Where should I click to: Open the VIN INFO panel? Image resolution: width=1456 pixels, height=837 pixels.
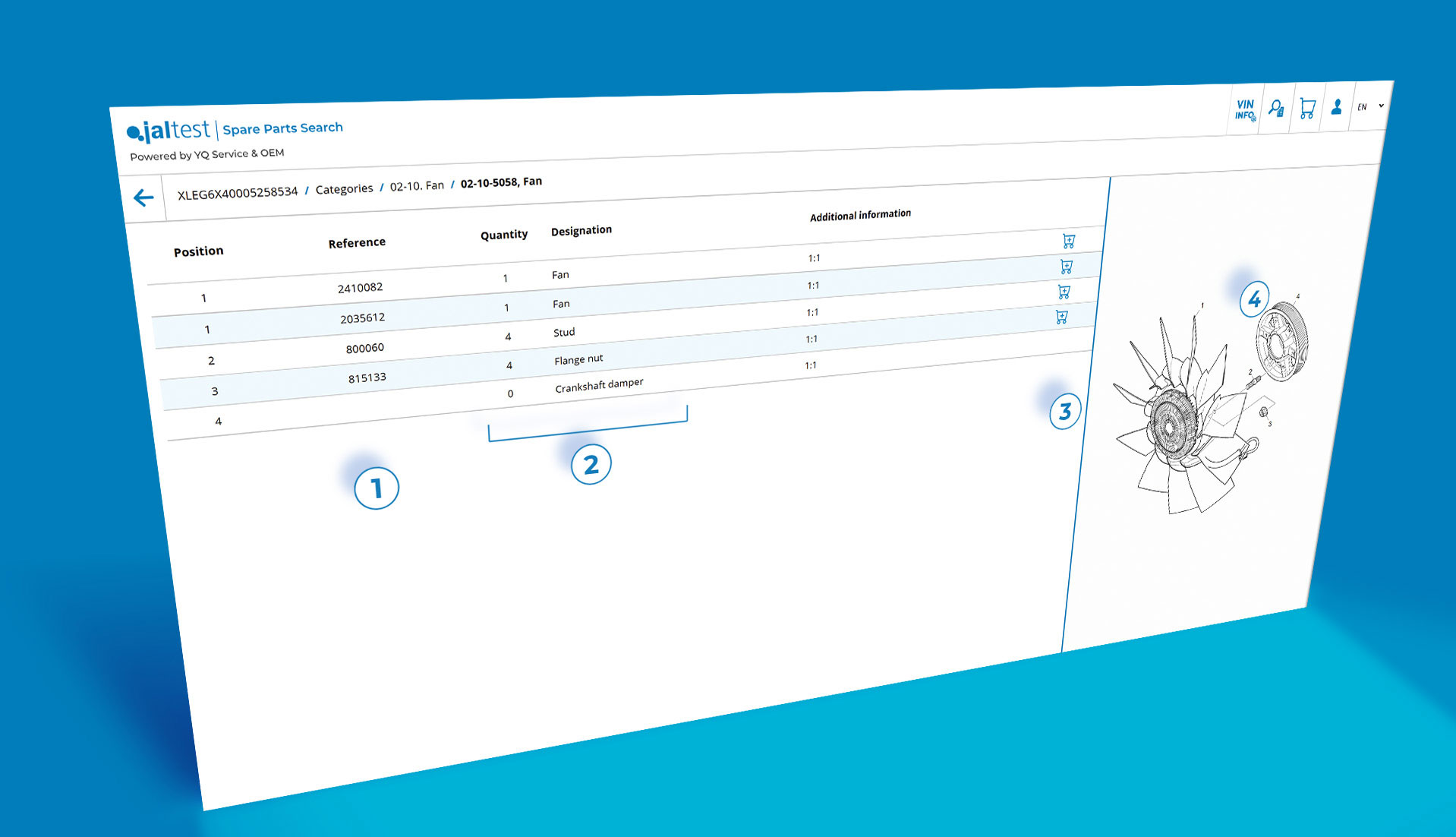point(1244,110)
